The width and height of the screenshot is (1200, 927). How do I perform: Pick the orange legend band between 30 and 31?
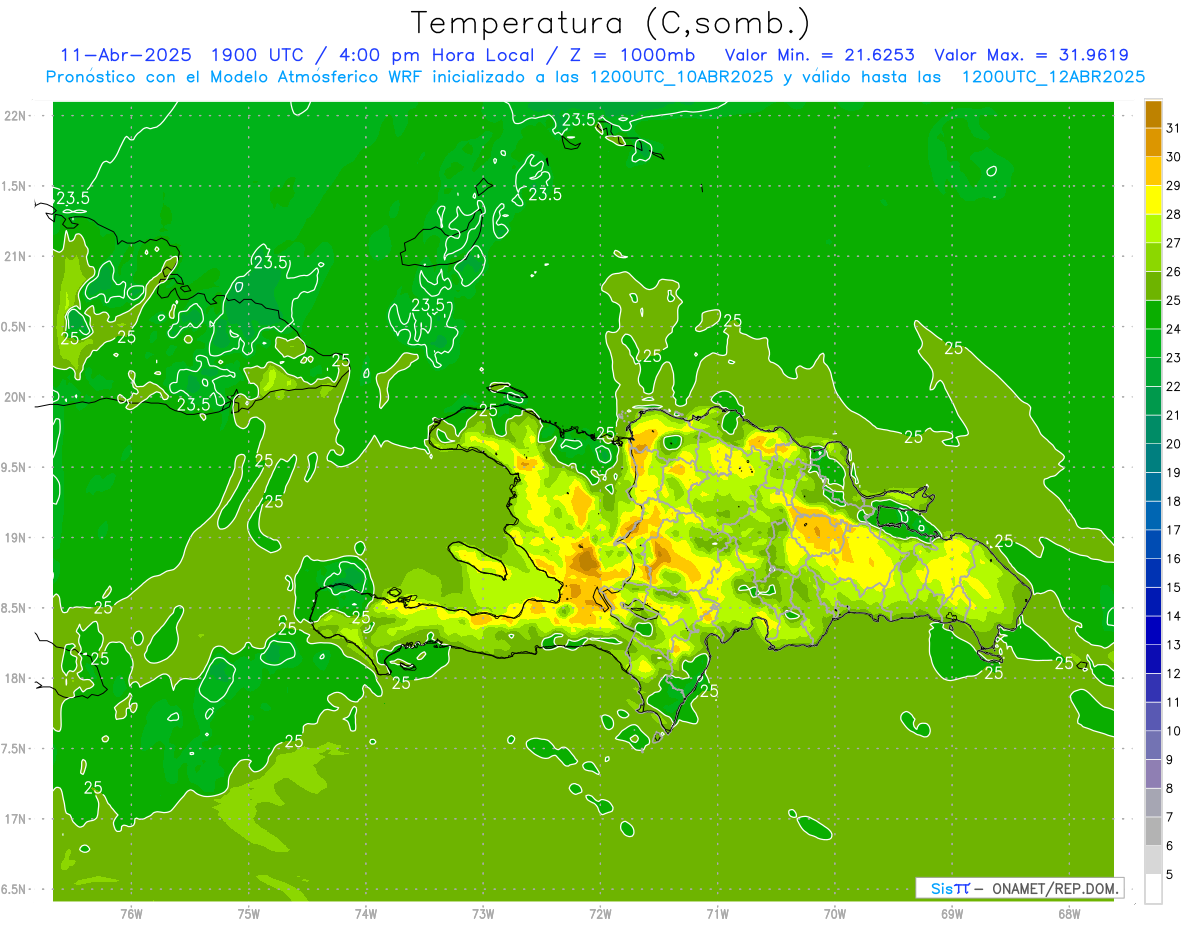pos(1153,143)
